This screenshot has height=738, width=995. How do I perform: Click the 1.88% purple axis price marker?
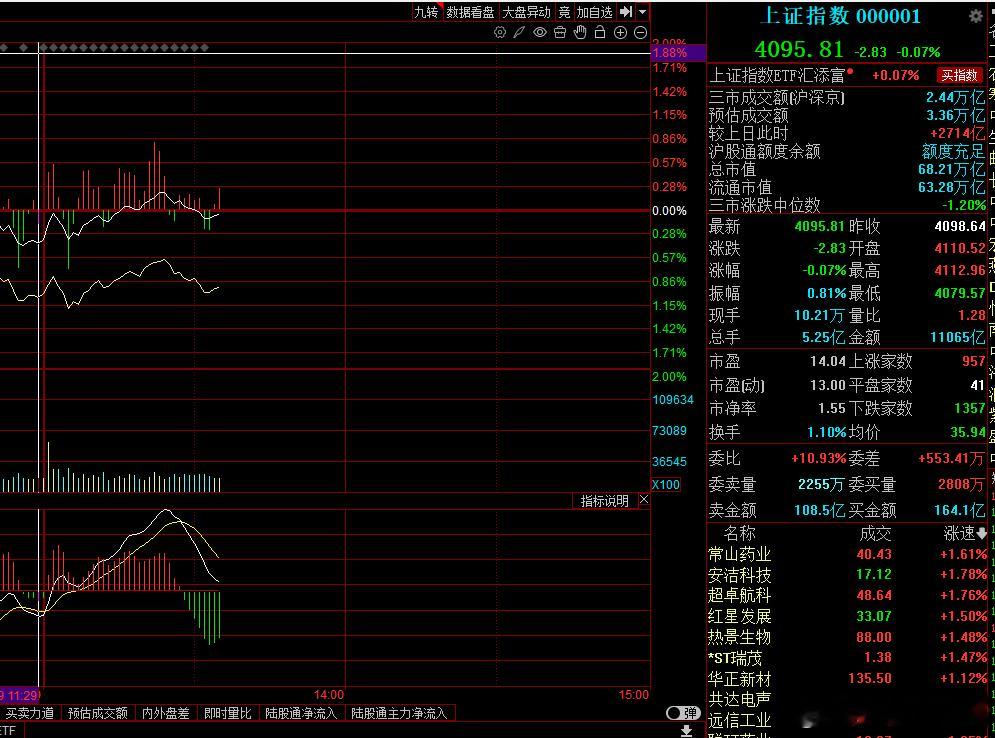pyautogui.click(x=678, y=53)
